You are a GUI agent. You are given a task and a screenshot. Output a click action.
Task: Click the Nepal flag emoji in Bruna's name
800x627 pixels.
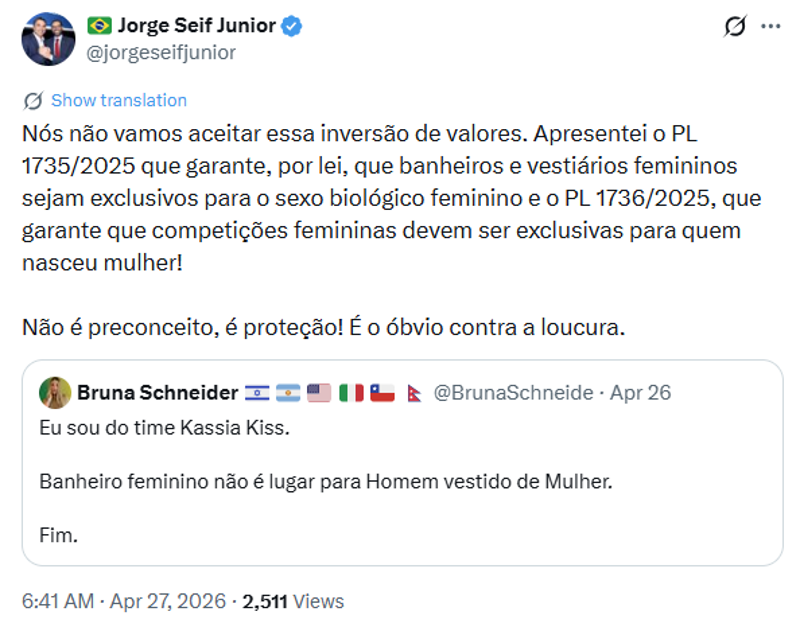pos(413,392)
